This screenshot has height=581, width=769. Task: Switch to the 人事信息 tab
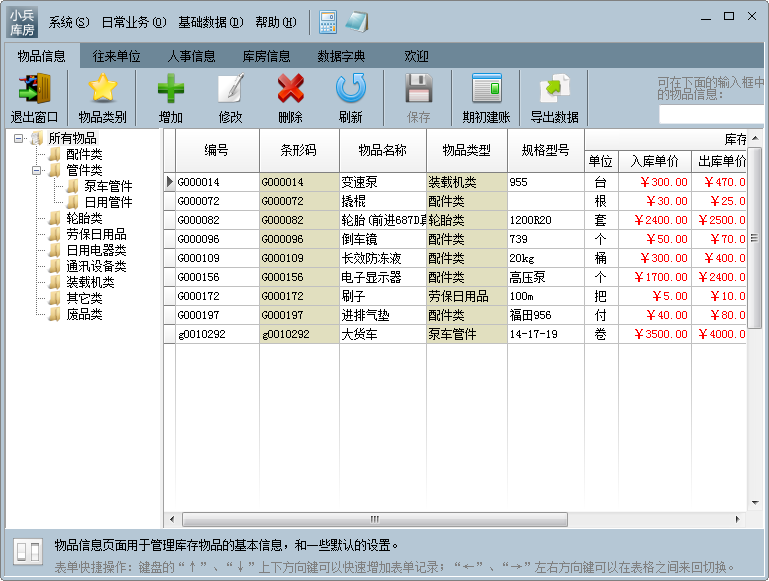[191, 56]
